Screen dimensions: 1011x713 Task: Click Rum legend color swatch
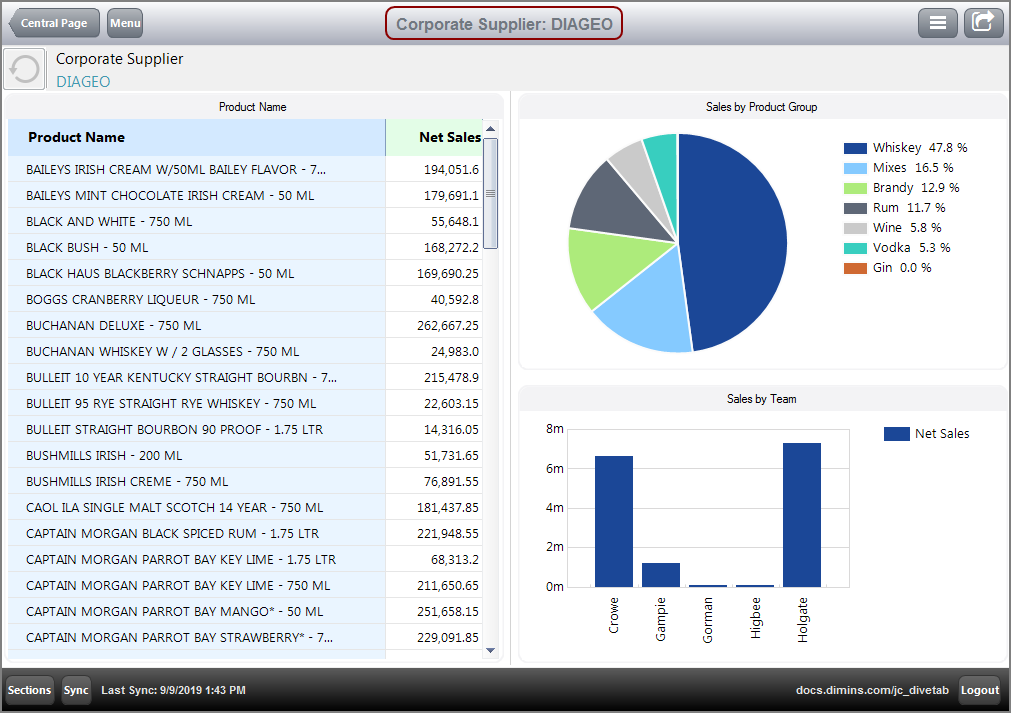[x=855, y=208]
